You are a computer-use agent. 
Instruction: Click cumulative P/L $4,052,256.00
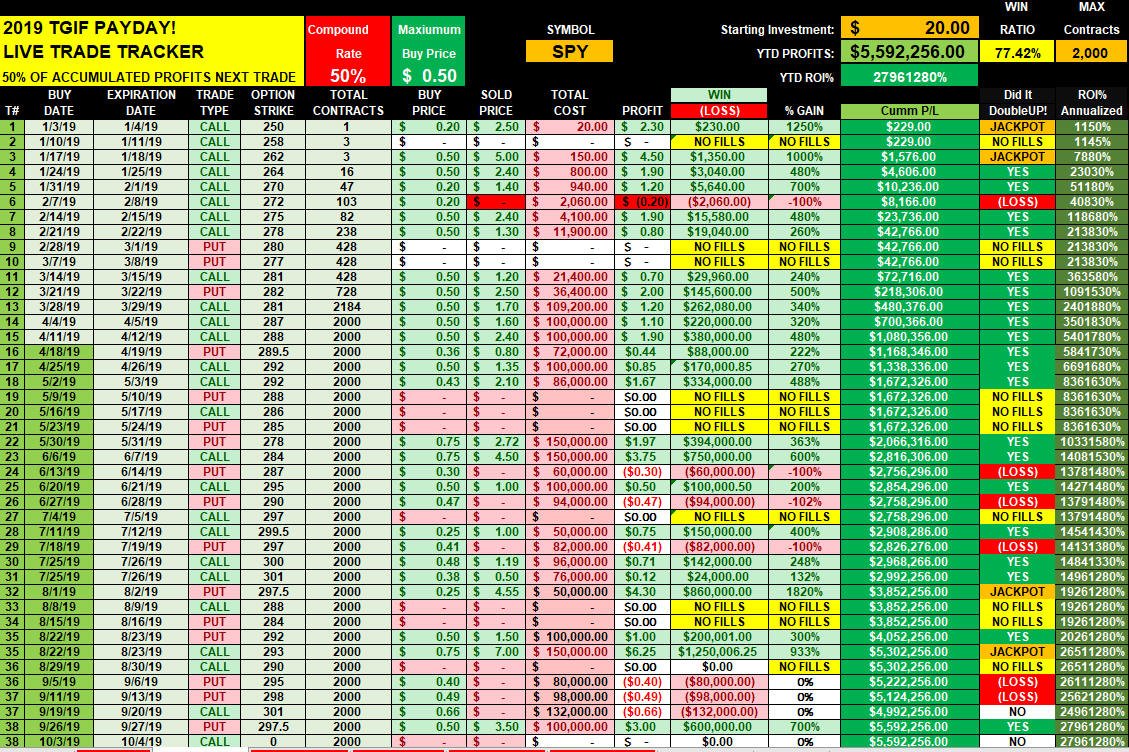[909, 637]
